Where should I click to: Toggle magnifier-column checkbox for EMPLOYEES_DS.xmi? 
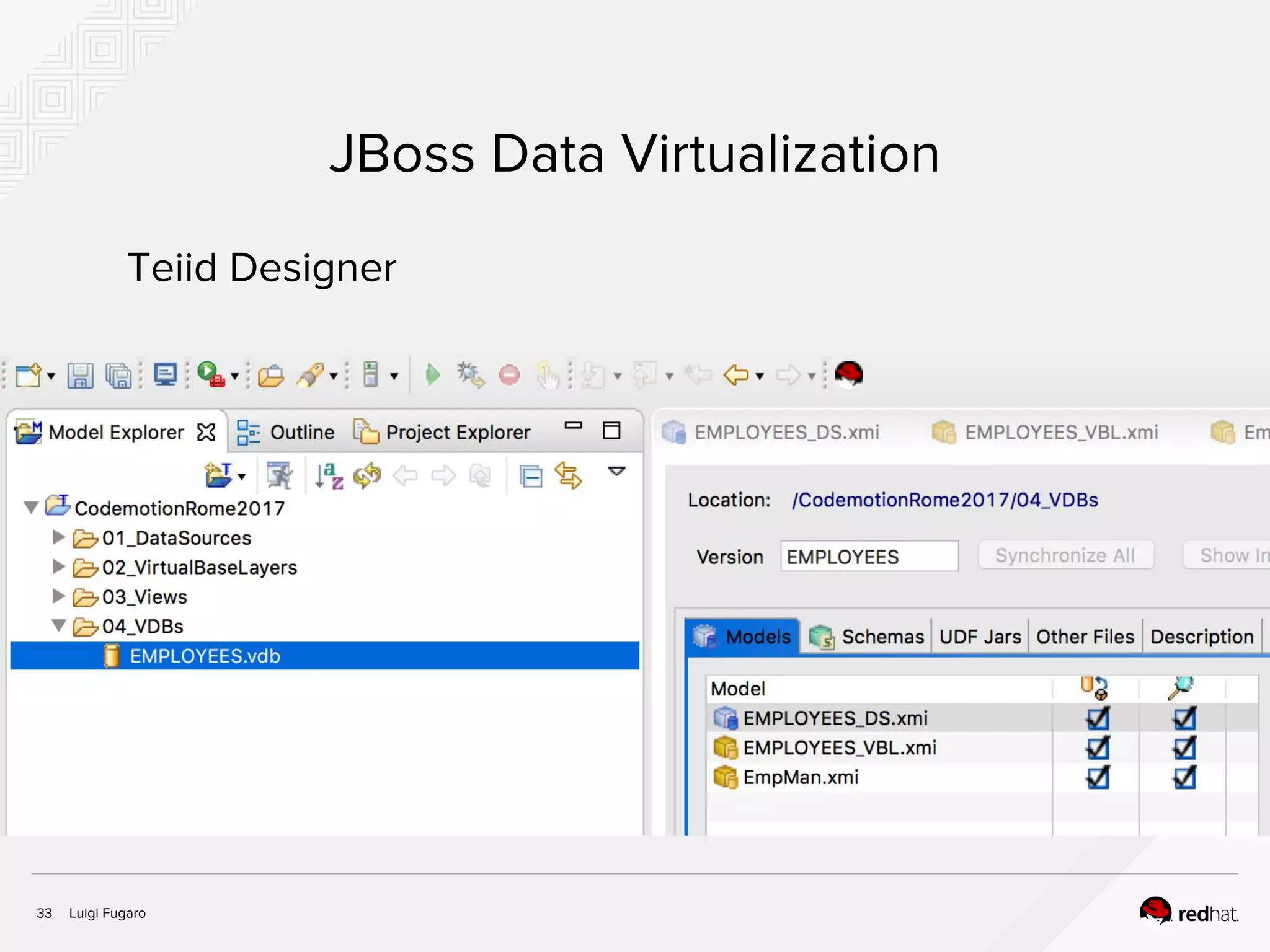tap(1184, 718)
